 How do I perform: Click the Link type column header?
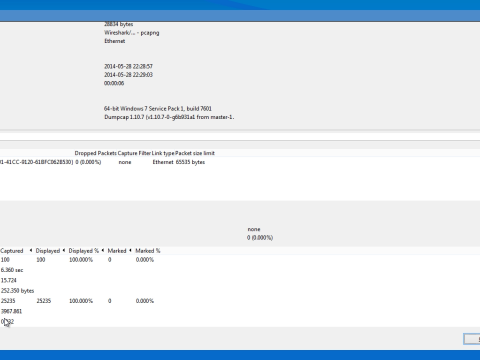tap(163, 153)
